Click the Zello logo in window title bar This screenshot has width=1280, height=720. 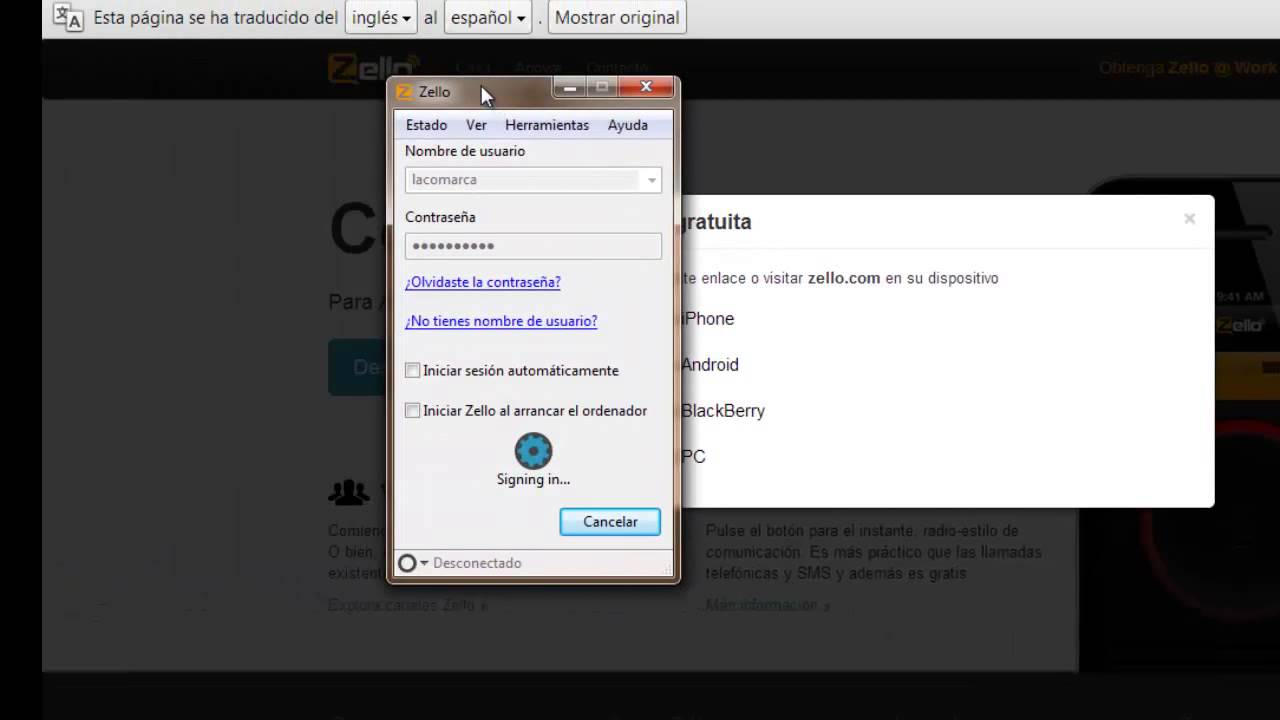(404, 92)
